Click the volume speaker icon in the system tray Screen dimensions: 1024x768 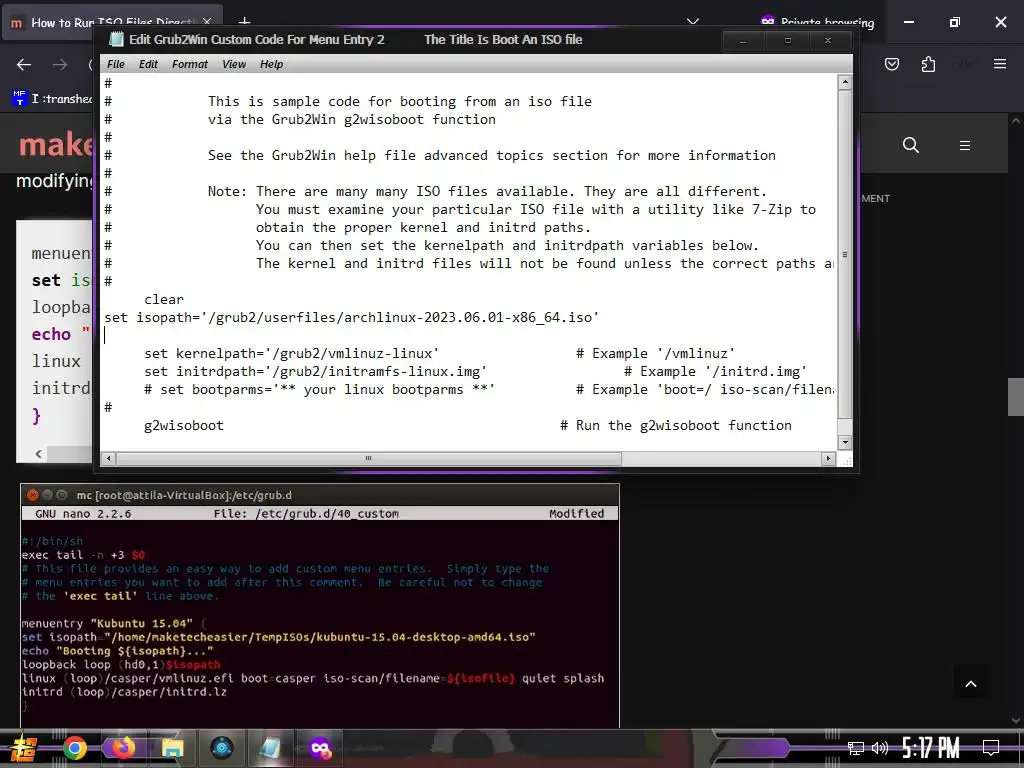[x=880, y=748]
